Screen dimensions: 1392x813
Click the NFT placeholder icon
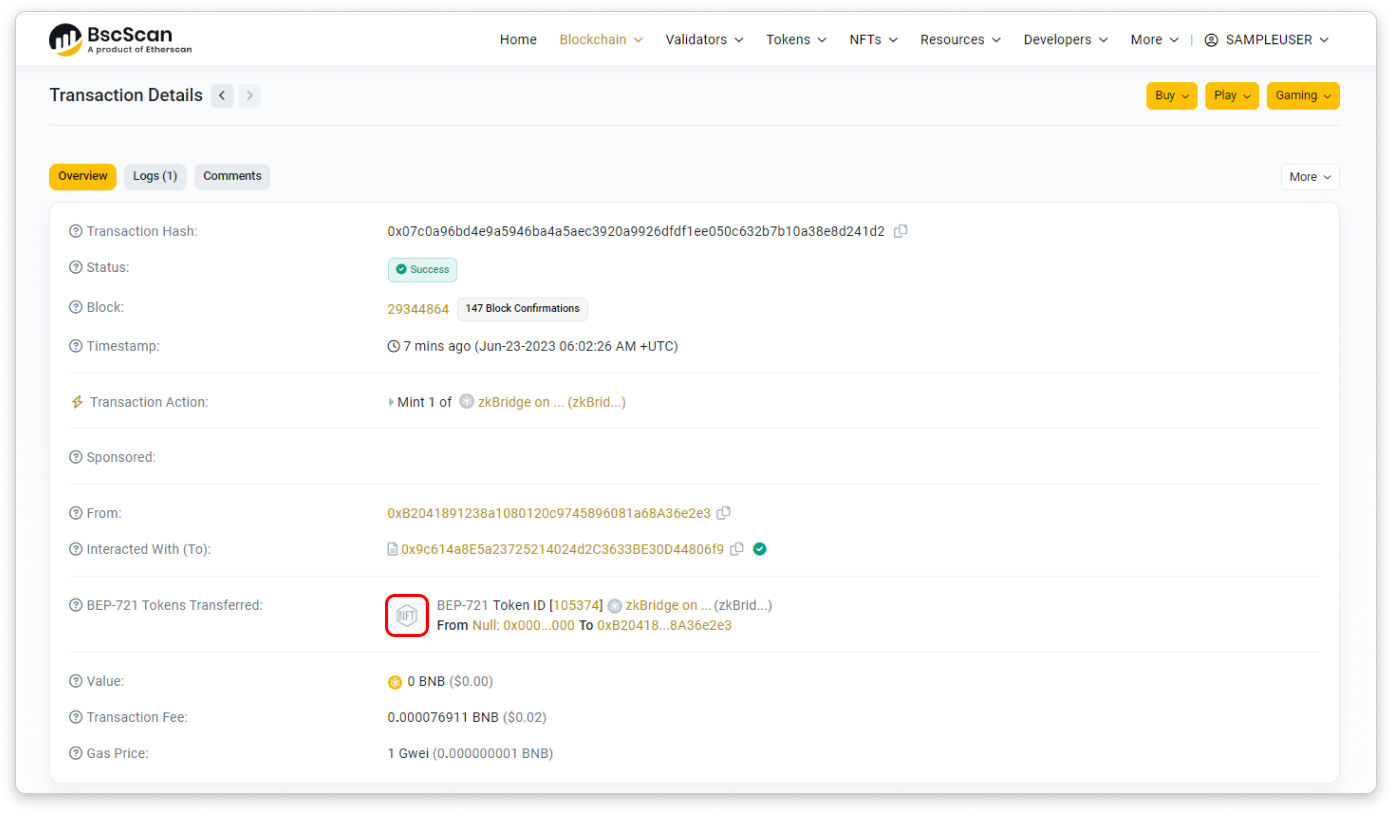(407, 615)
